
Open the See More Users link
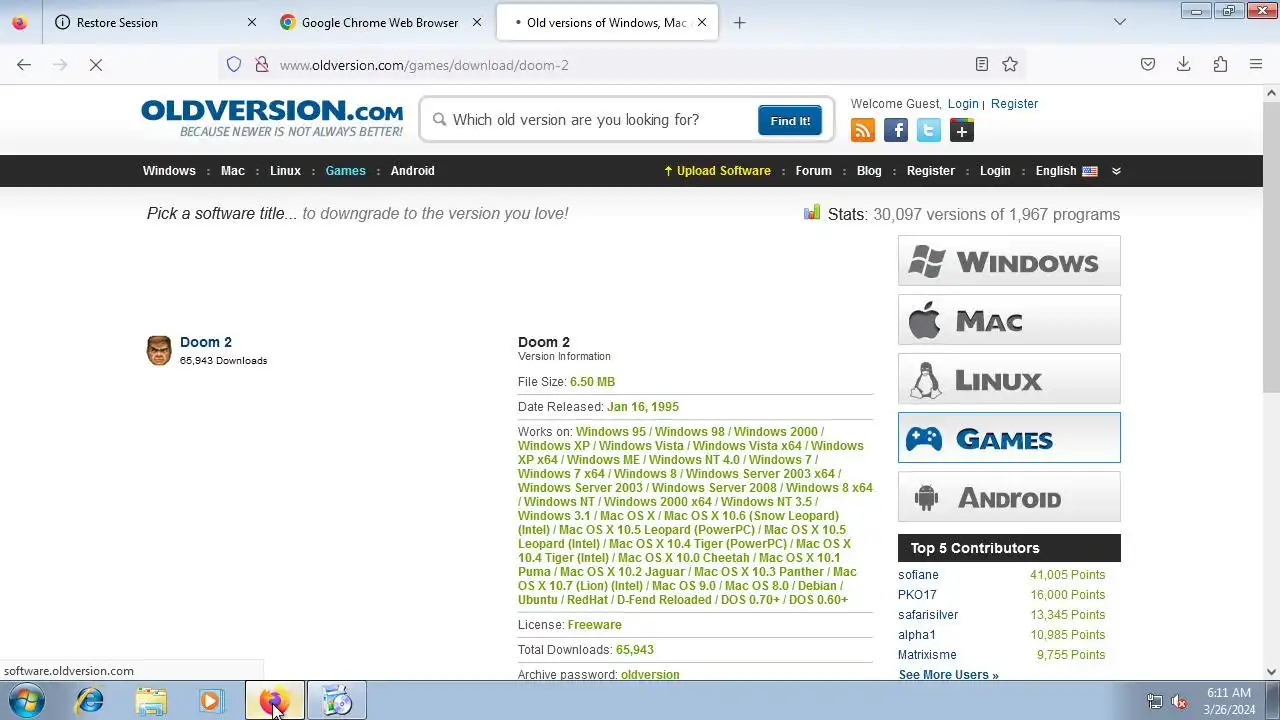[x=948, y=675]
